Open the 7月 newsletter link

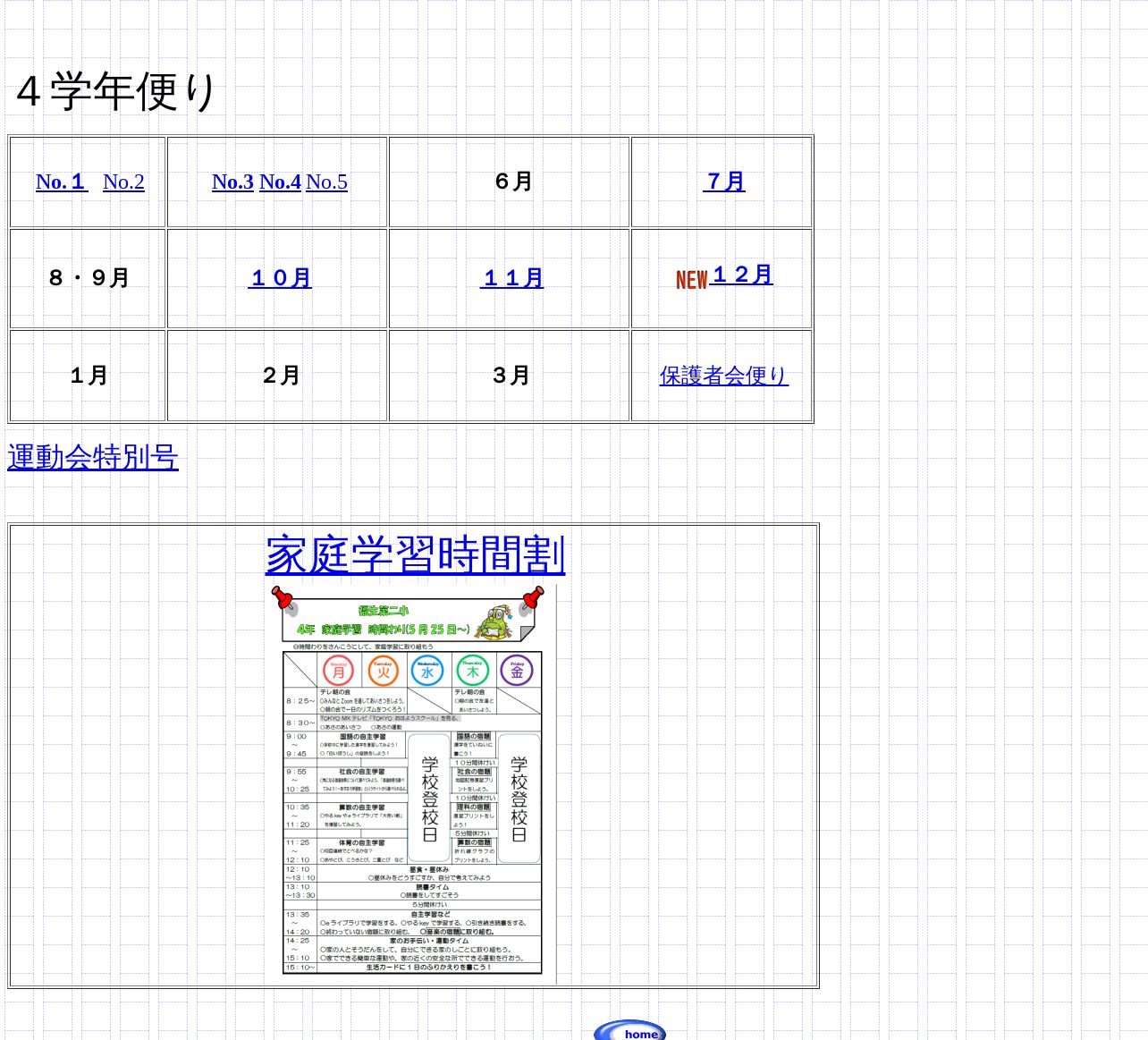(x=724, y=182)
